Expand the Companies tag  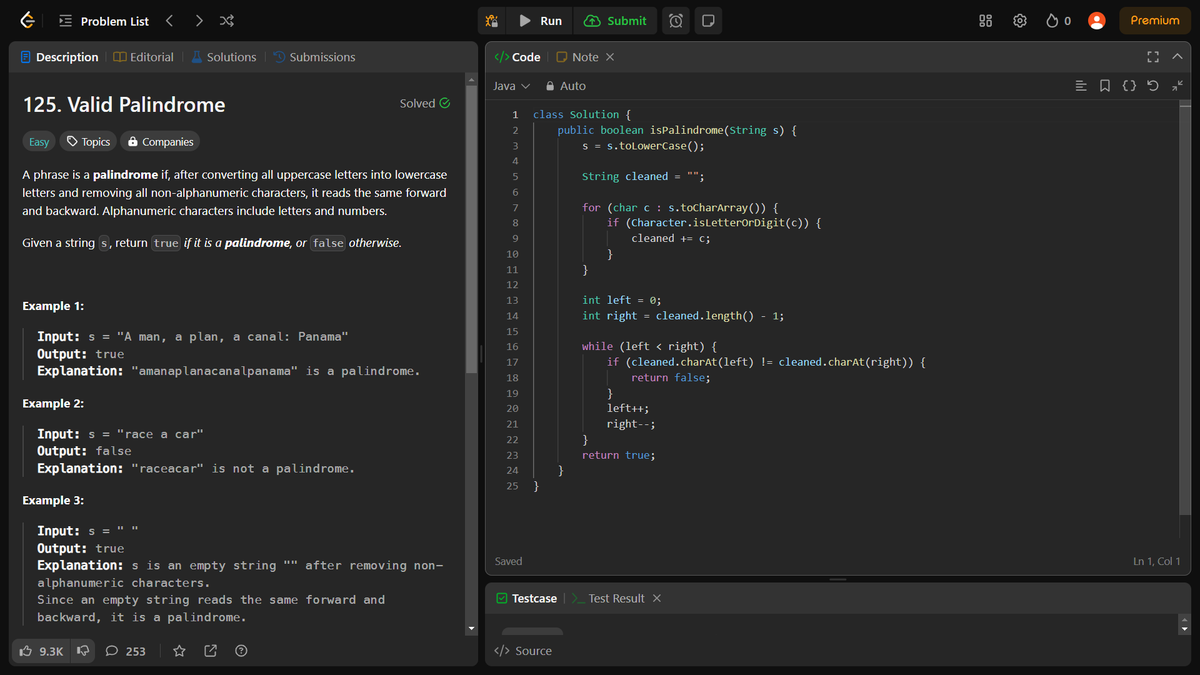160,142
